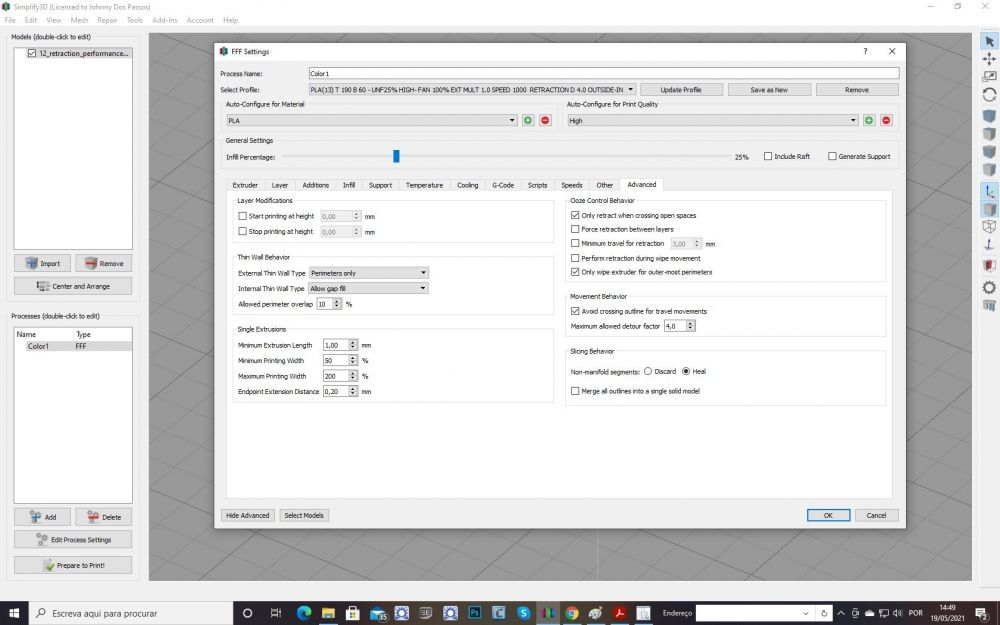1000x625 pixels.
Task: Click the FFF Settings help question mark
Action: (865, 51)
